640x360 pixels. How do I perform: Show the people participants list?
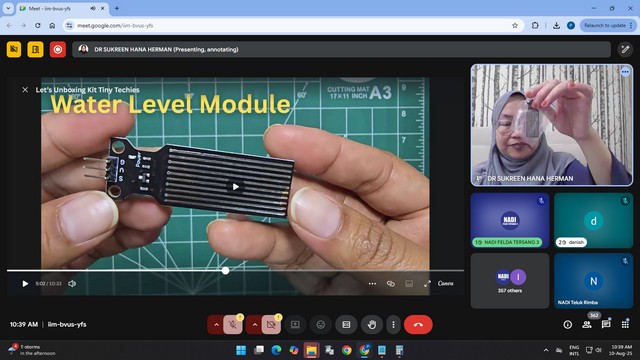click(x=587, y=324)
